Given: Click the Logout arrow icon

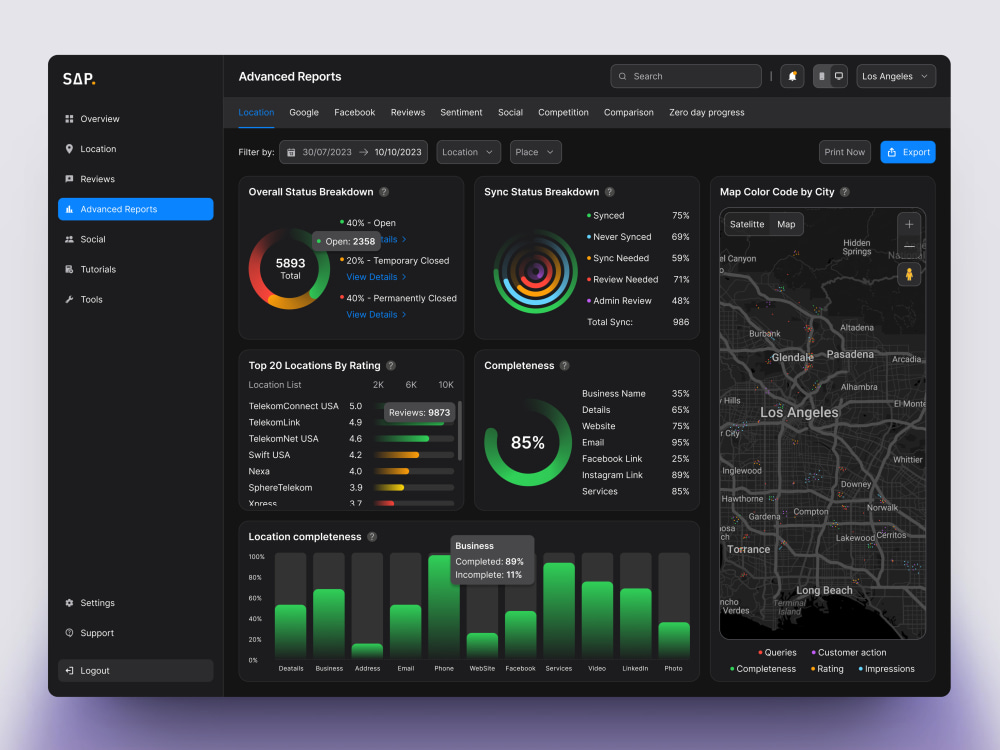Looking at the screenshot, I should [69, 670].
